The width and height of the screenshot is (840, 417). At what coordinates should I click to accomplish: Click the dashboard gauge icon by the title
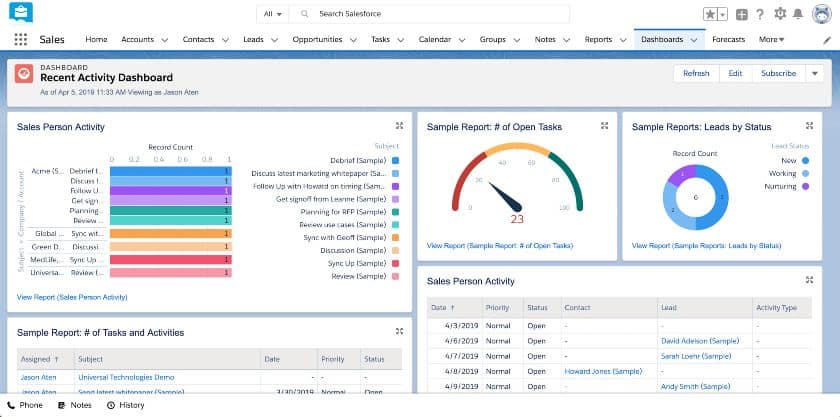pyautogui.click(x=24, y=74)
